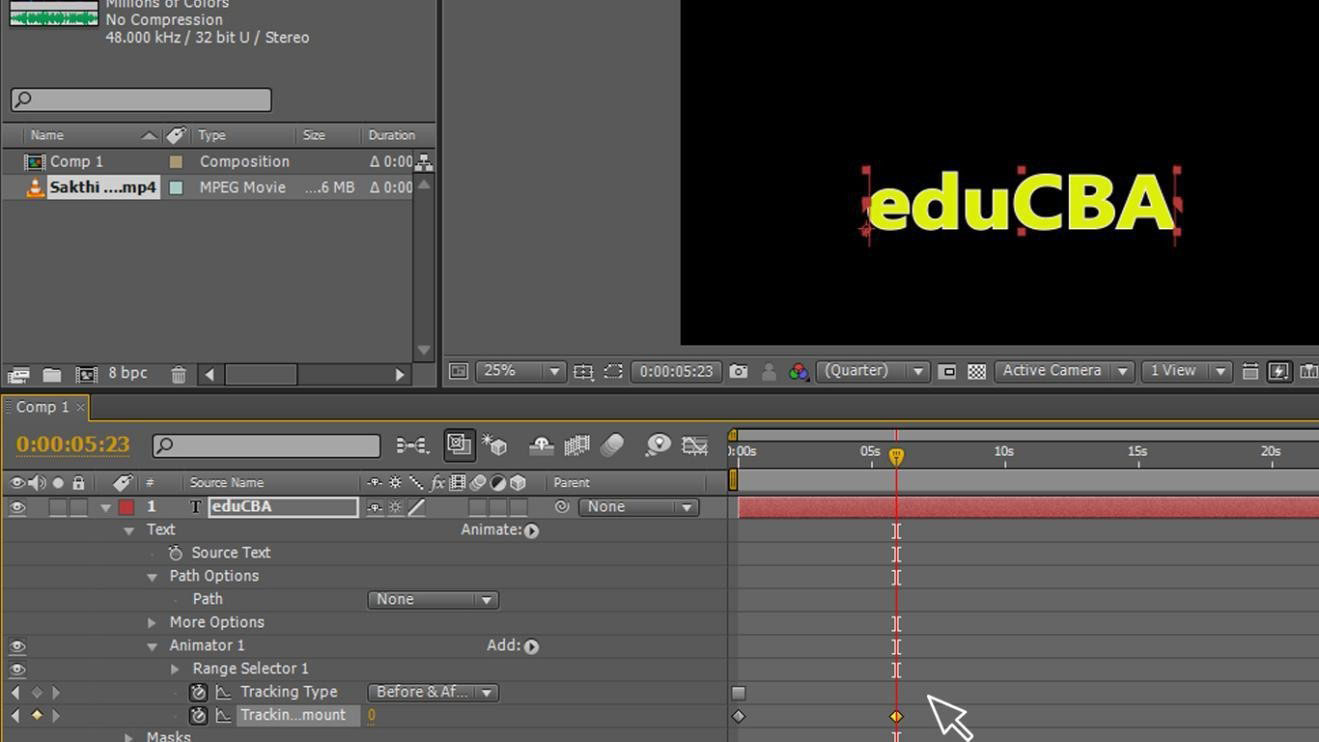Open project flowchart view icon
The height and width of the screenshot is (742, 1319).
[424, 162]
